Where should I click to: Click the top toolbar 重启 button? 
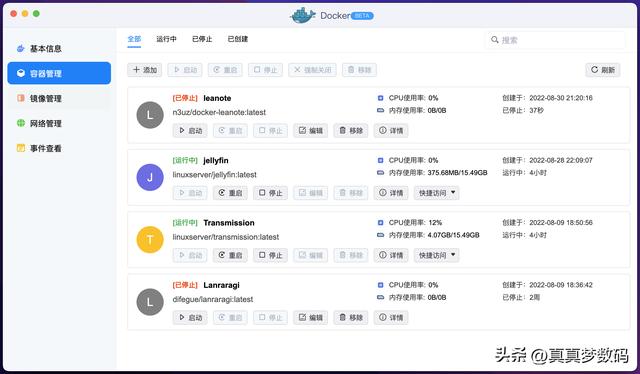(x=225, y=70)
